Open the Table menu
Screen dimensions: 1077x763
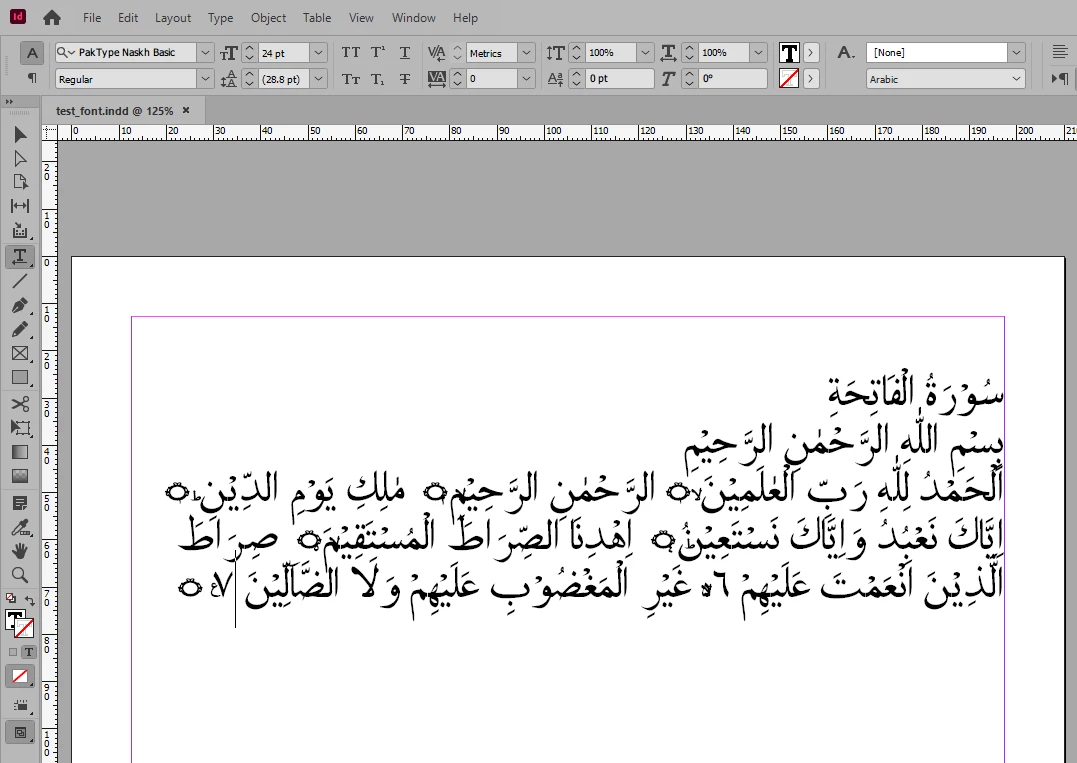point(317,18)
